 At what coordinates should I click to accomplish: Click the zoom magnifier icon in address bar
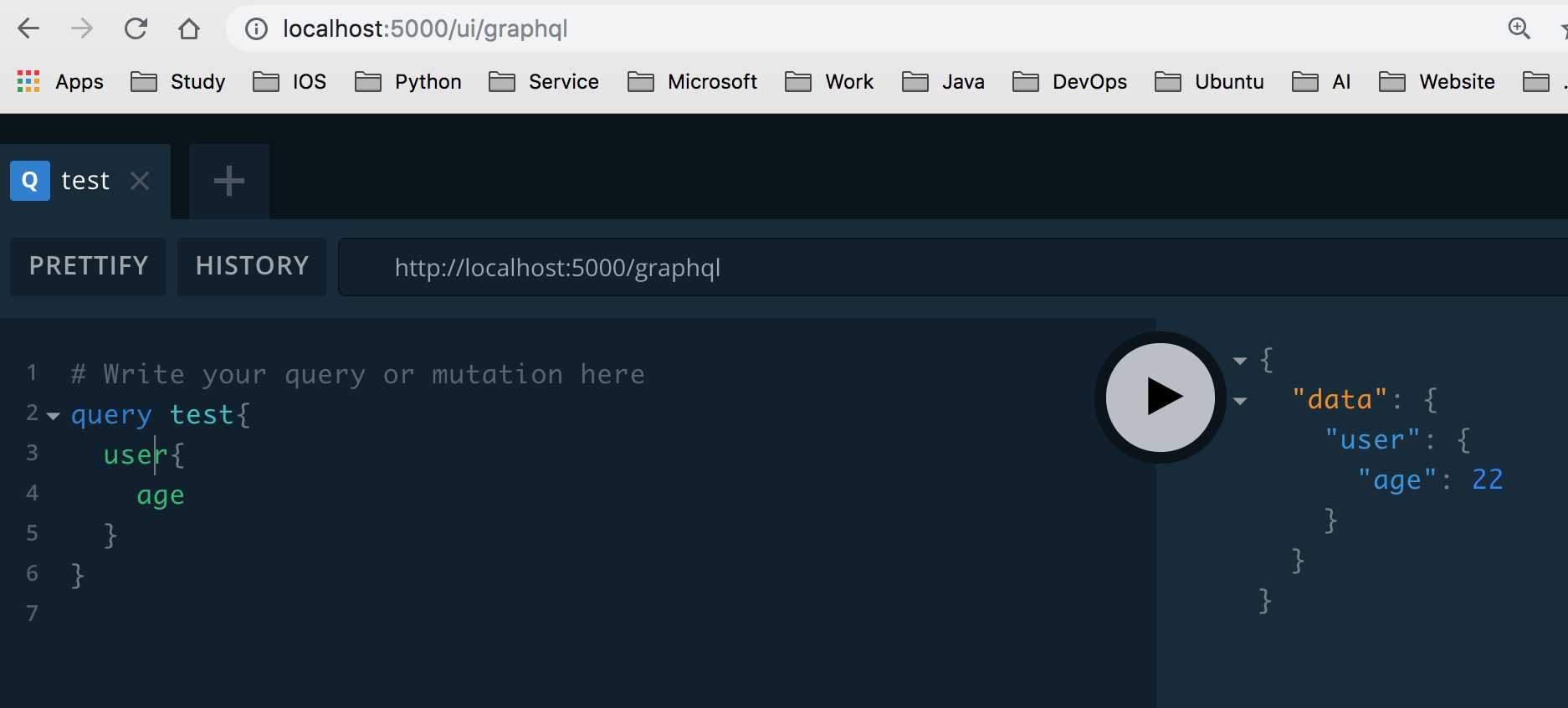(x=1519, y=28)
